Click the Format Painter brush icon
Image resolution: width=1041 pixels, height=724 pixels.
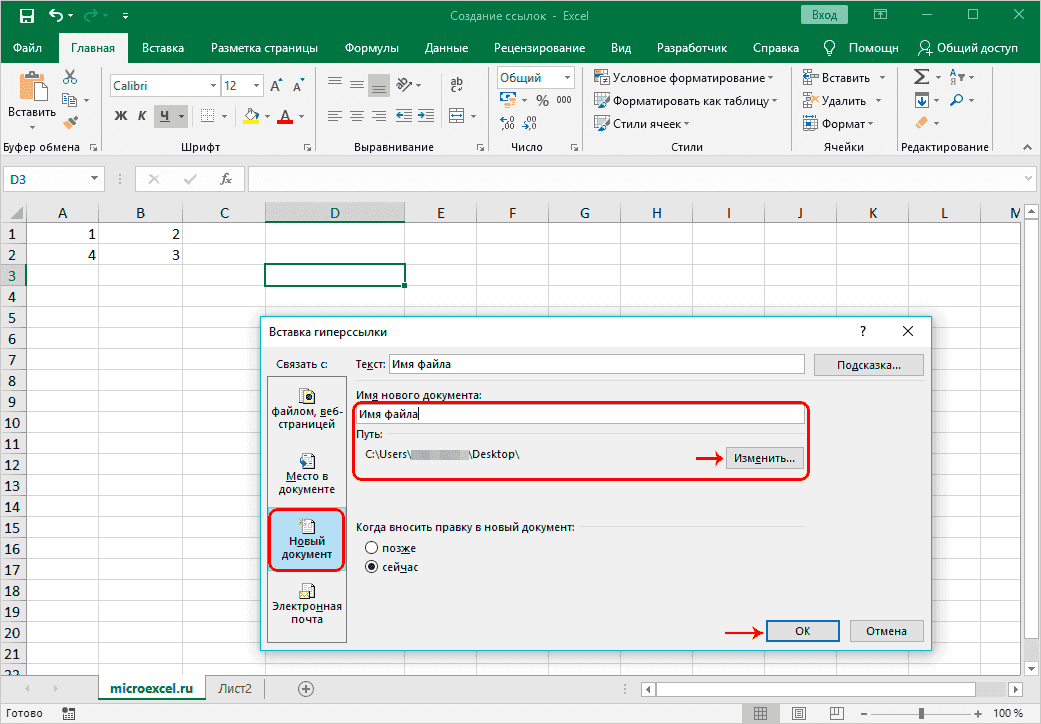(70, 122)
